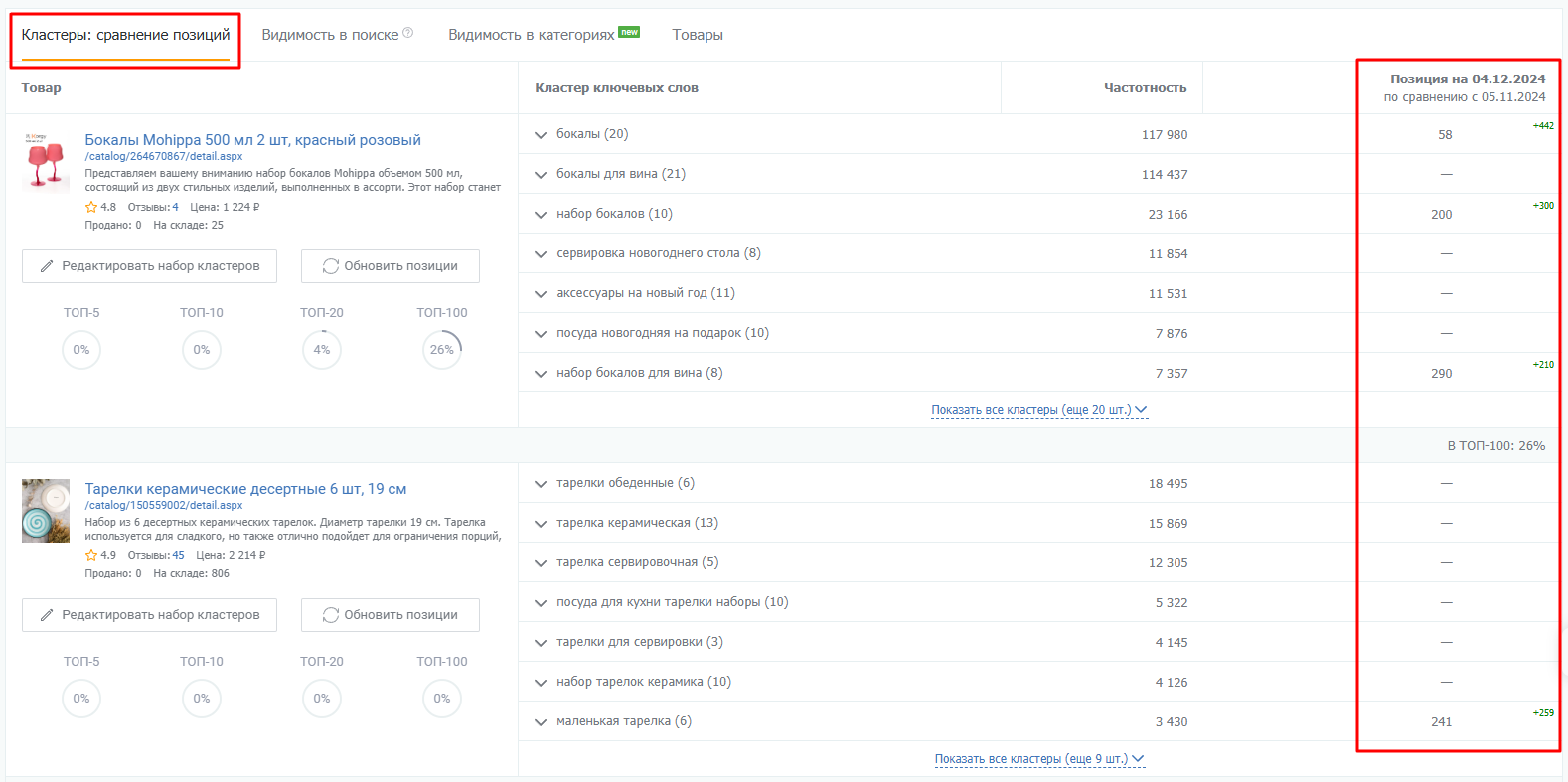Select frequency value 18 495
Screen dimensions: 1568x782
pyautogui.click(x=1169, y=484)
